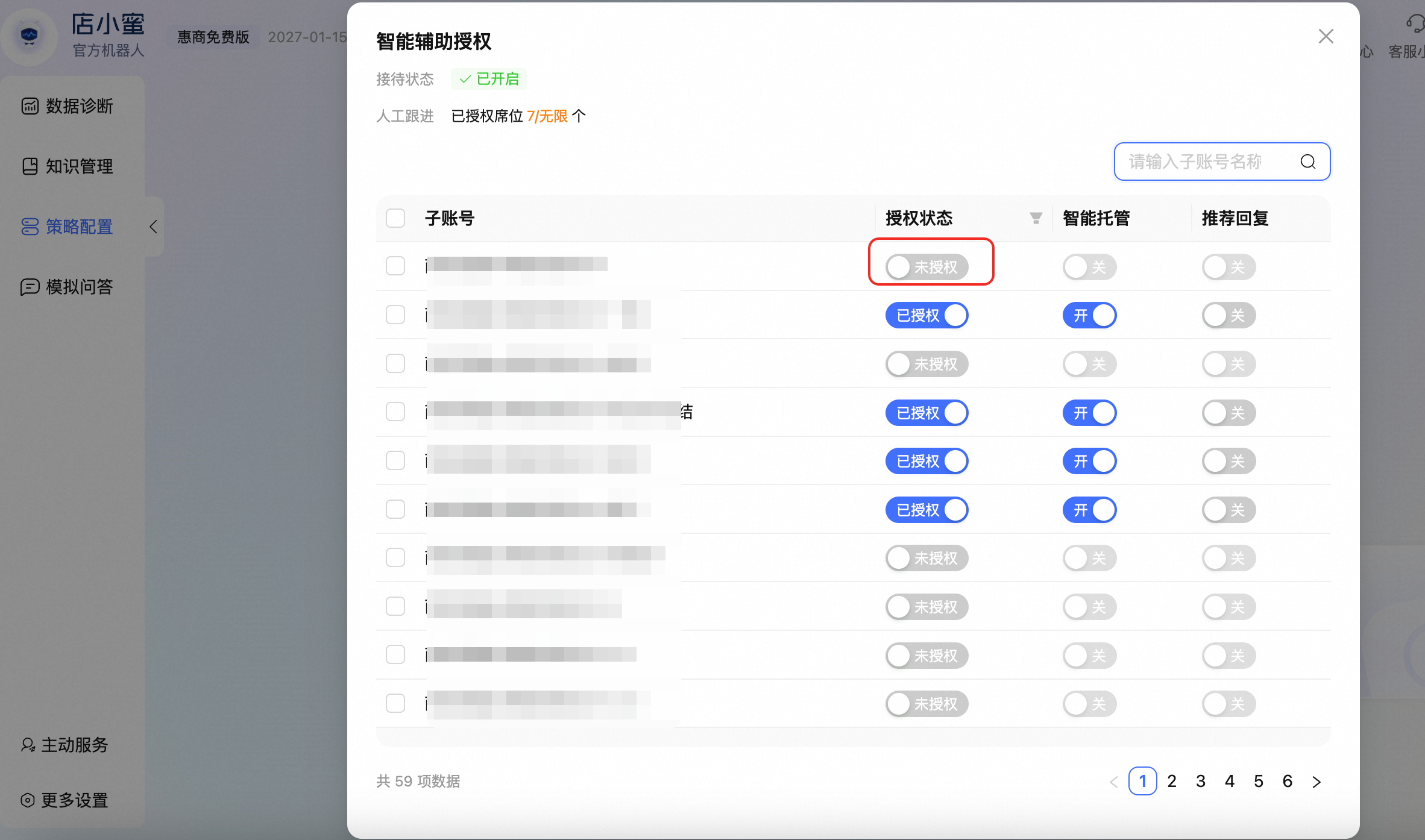Turn off the second row's 已授权 switch
This screenshot has height=840, width=1425.
pos(927,315)
